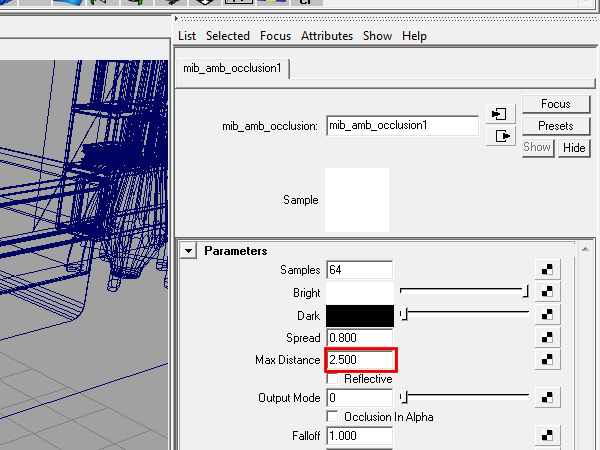The width and height of the screenshot is (600, 450).
Task: Open the List menu
Action: pyautogui.click(x=187, y=36)
